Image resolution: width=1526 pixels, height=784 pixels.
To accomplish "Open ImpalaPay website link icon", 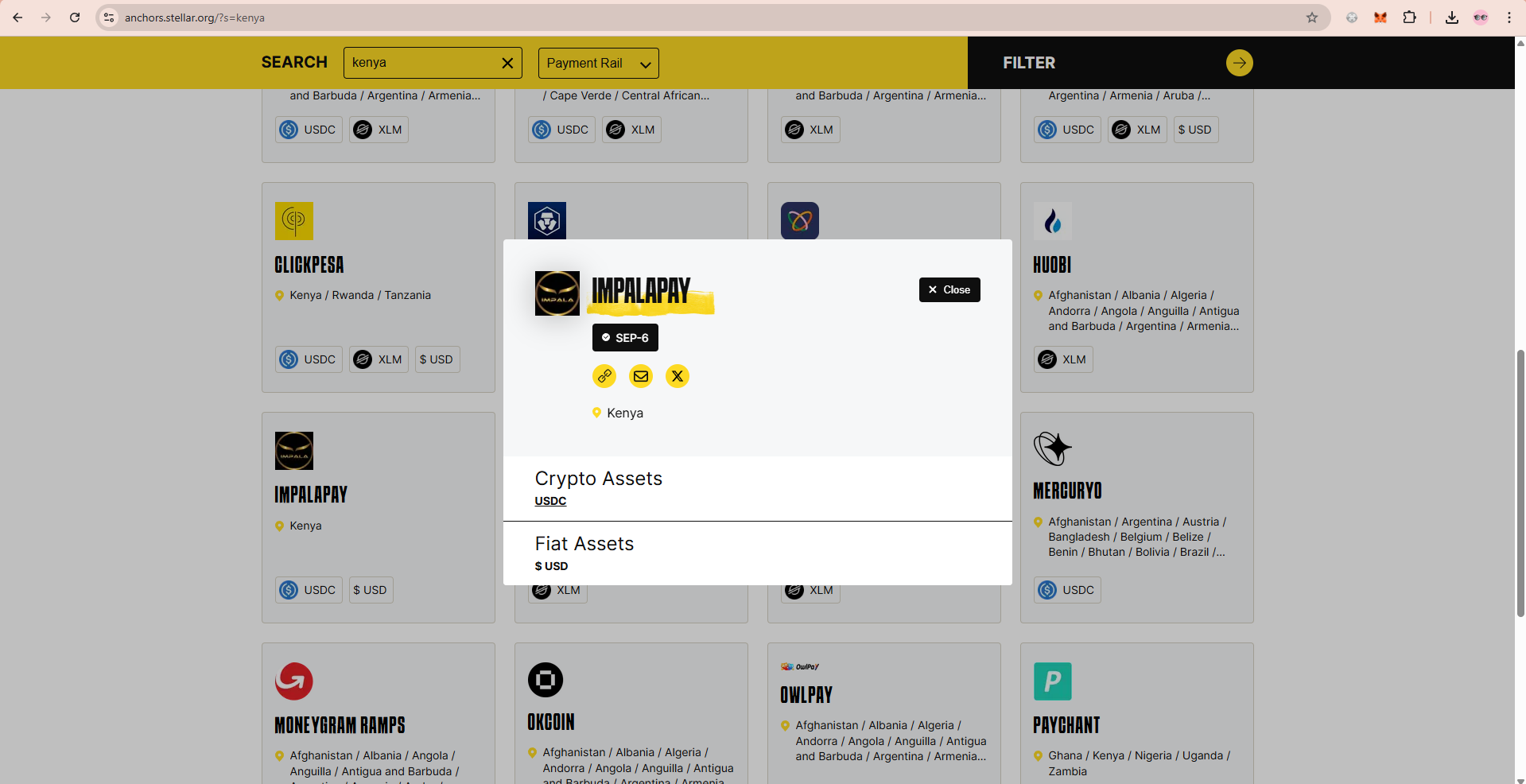I will 604,376.
